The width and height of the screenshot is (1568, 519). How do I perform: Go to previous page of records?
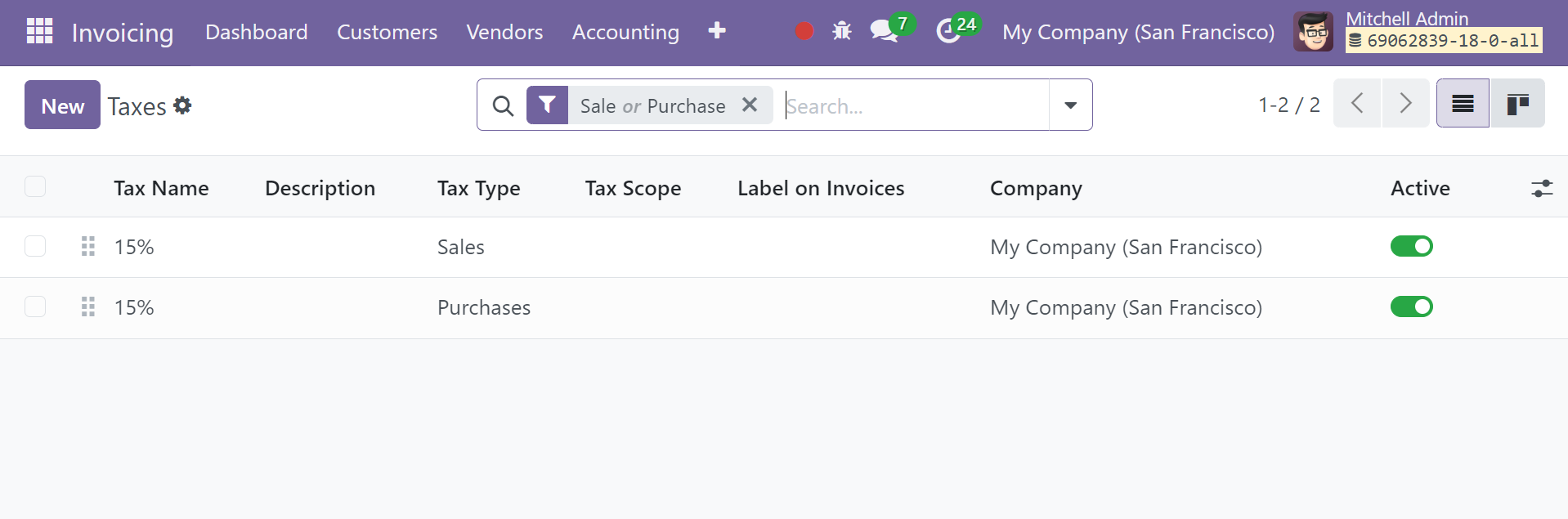coord(1357,103)
